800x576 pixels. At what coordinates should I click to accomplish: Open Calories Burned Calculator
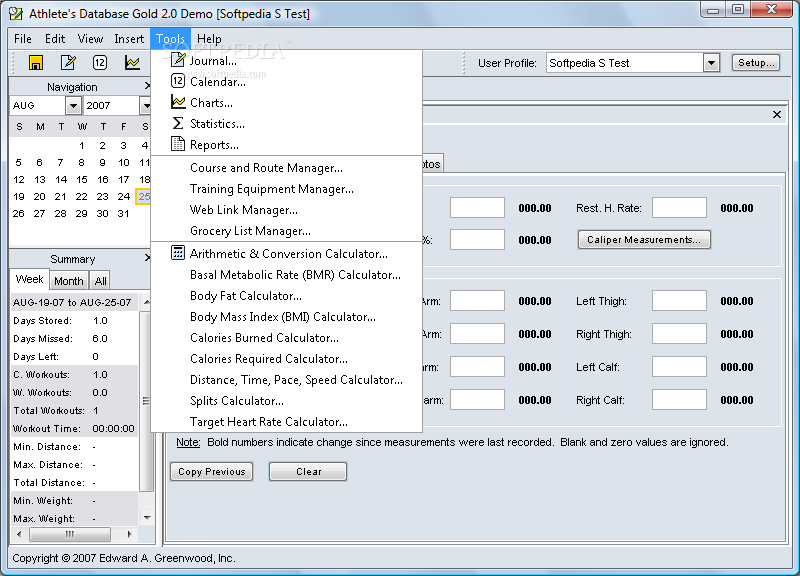point(287,338)
